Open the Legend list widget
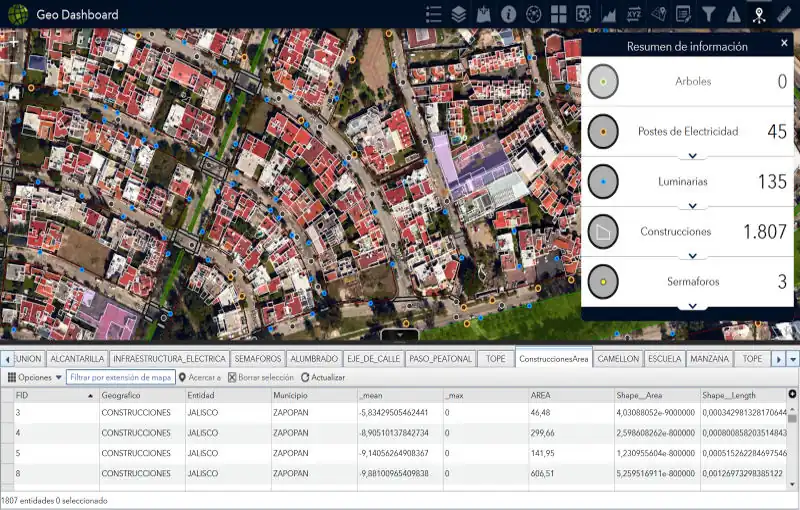Image resolution: width=800 pixels, height=510 pixels. tap(434, 14)
